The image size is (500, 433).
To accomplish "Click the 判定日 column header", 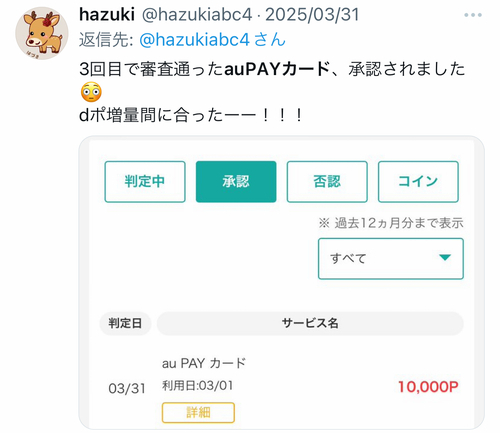I will click(x=125, y=323).
